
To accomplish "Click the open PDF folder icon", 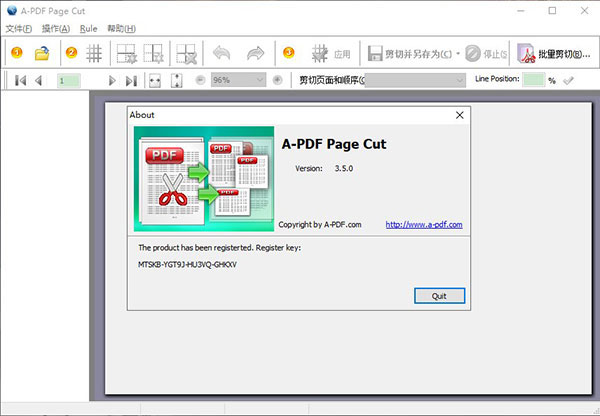I will tap(42, 53).
